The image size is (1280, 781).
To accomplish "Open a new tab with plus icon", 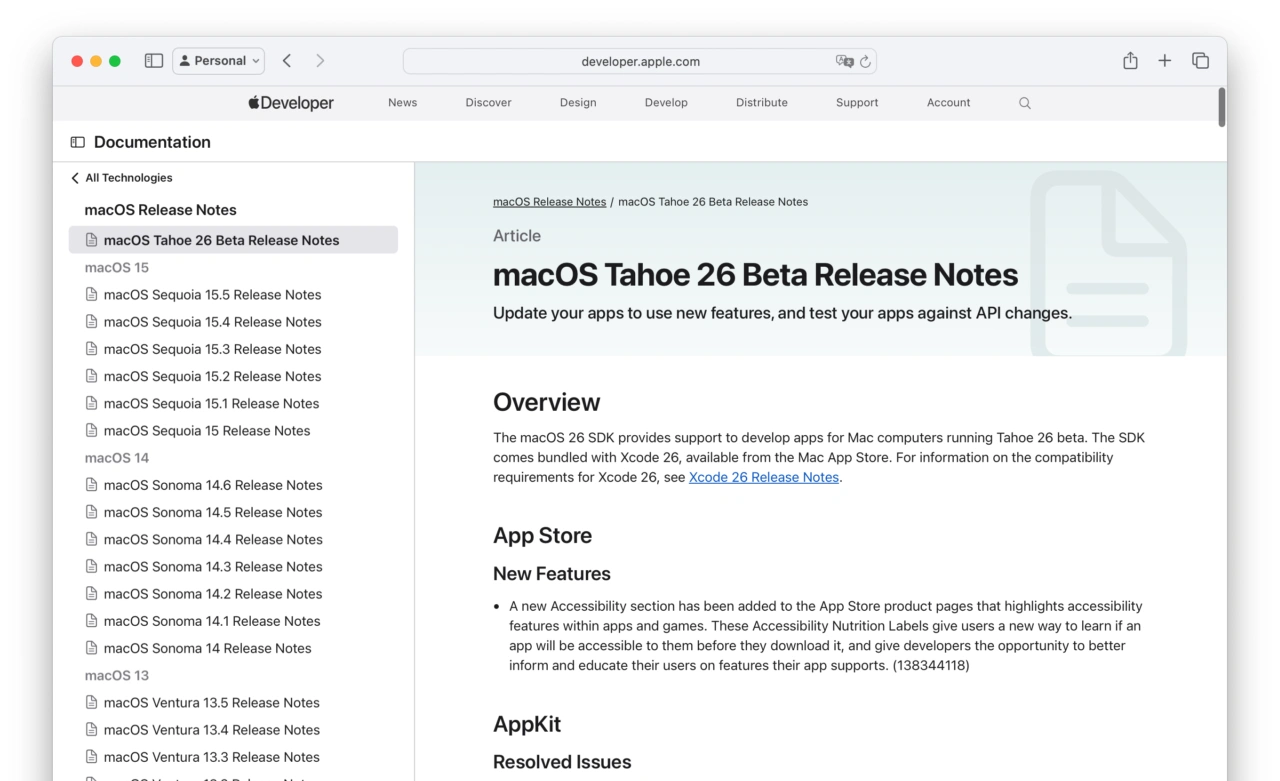I will (x=1165, y=61).
